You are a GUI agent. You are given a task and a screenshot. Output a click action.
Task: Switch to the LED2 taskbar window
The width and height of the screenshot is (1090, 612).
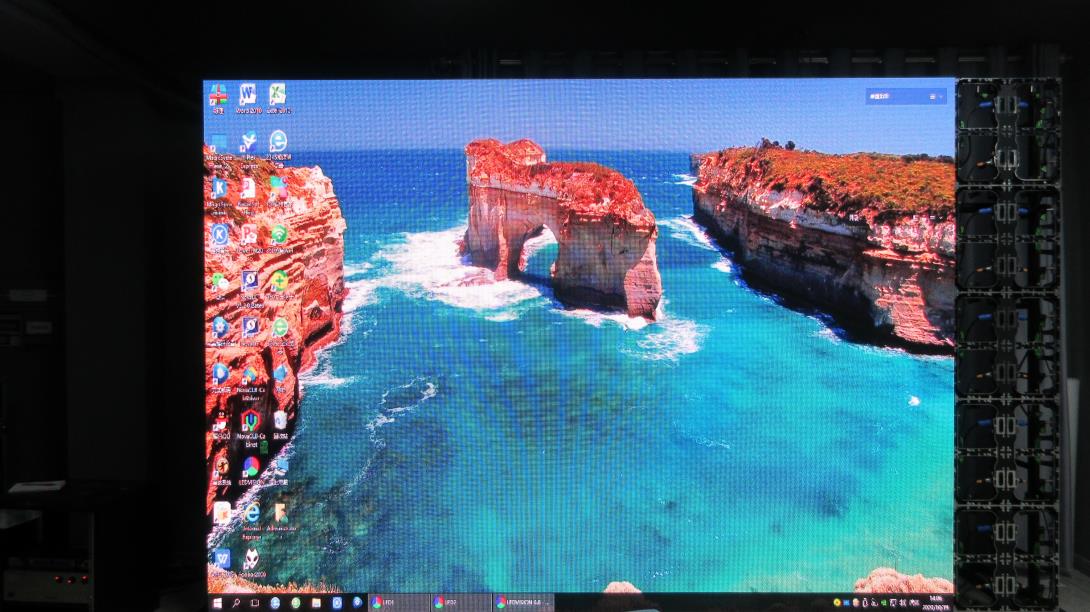coord(461,603)
